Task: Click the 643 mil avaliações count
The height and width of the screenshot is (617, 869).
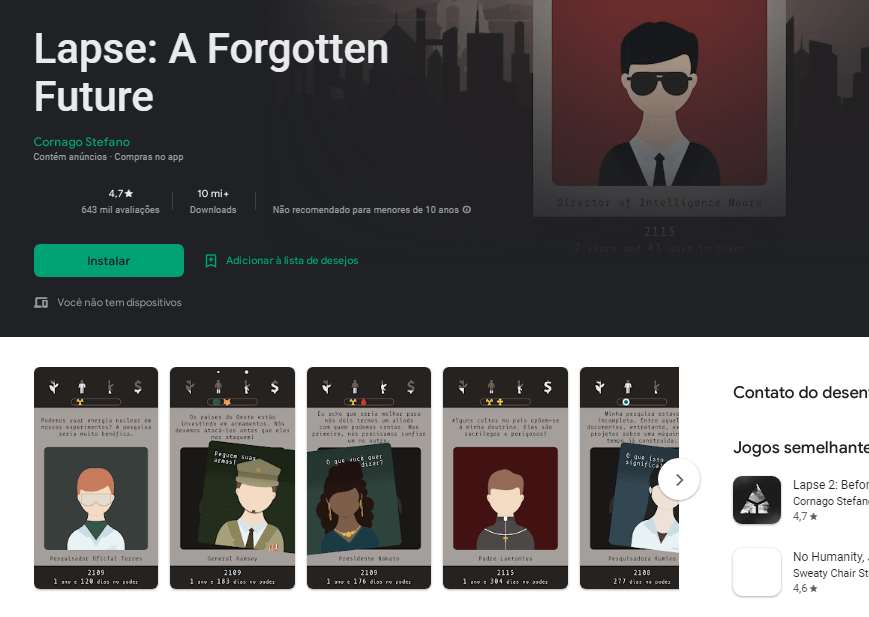Action: 120,210
